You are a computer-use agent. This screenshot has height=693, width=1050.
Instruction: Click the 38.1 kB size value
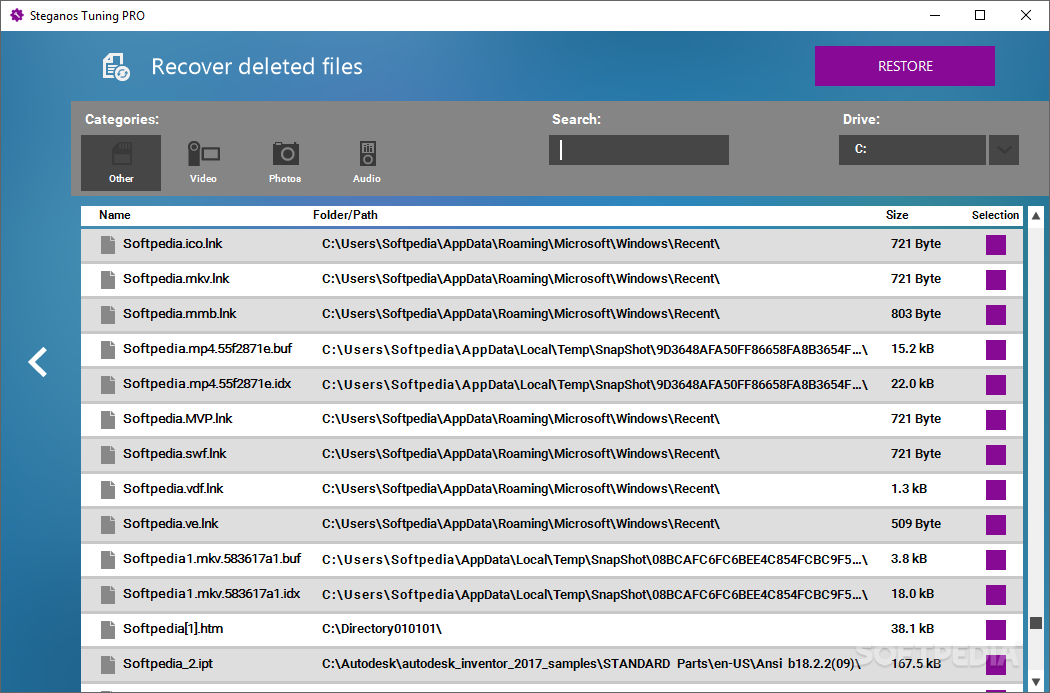click(912, 629)
